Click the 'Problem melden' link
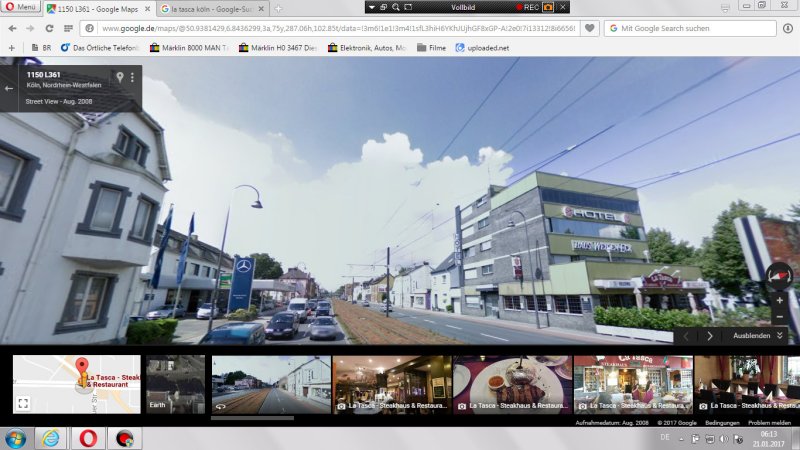This screenshot has width=800, height=450. pos(770,423)
